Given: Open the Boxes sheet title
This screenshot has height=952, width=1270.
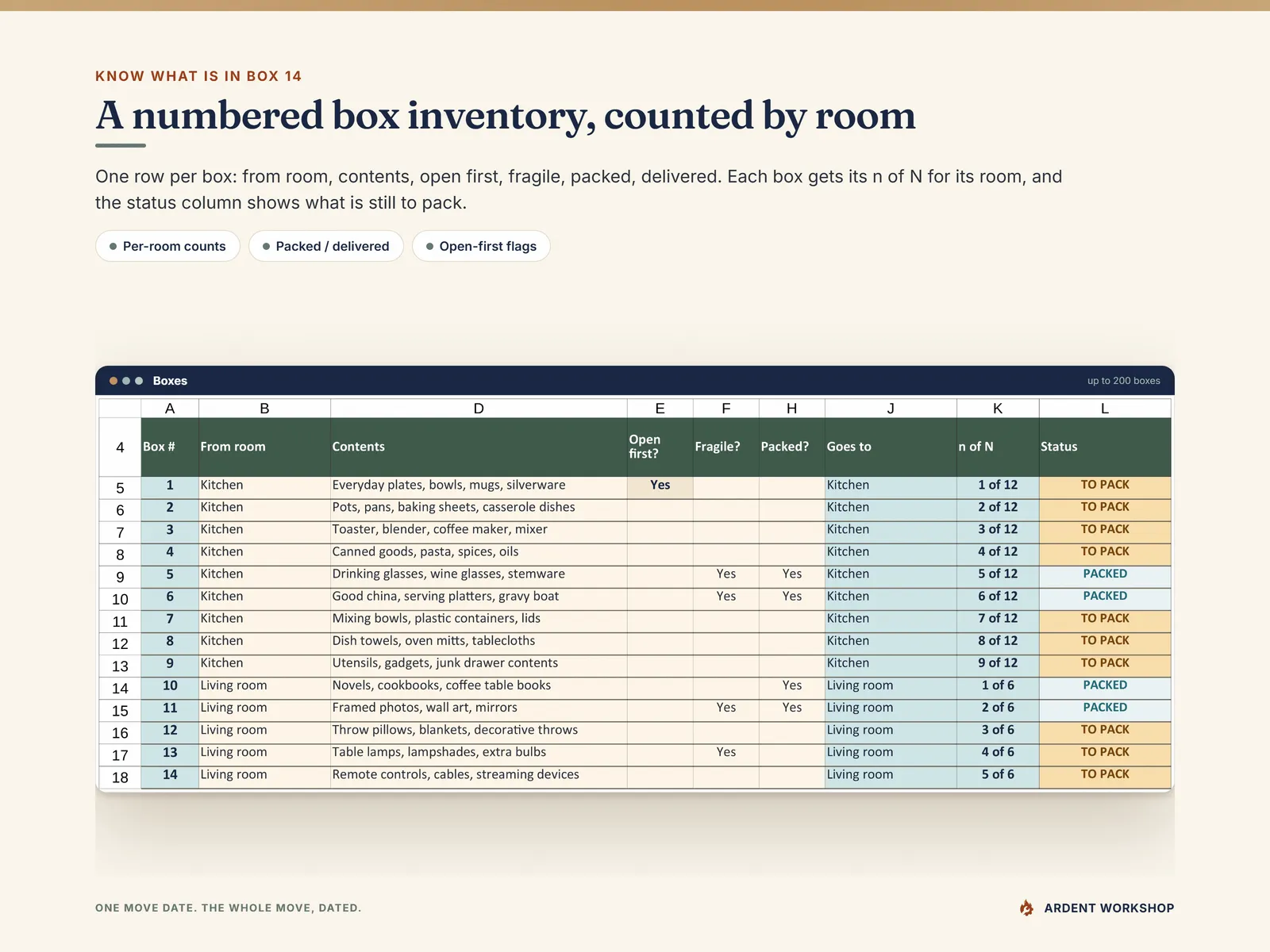Looking at the screenshot, I should click(x=170, y=381).
